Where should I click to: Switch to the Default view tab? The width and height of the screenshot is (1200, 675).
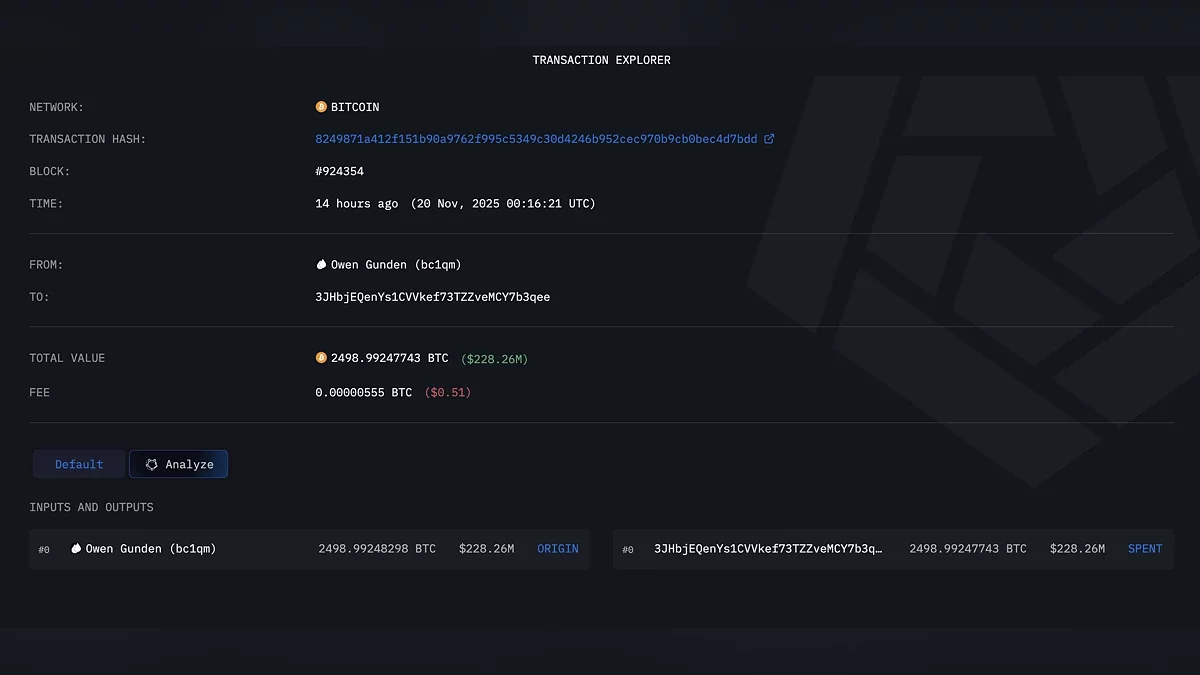point(79,464)
